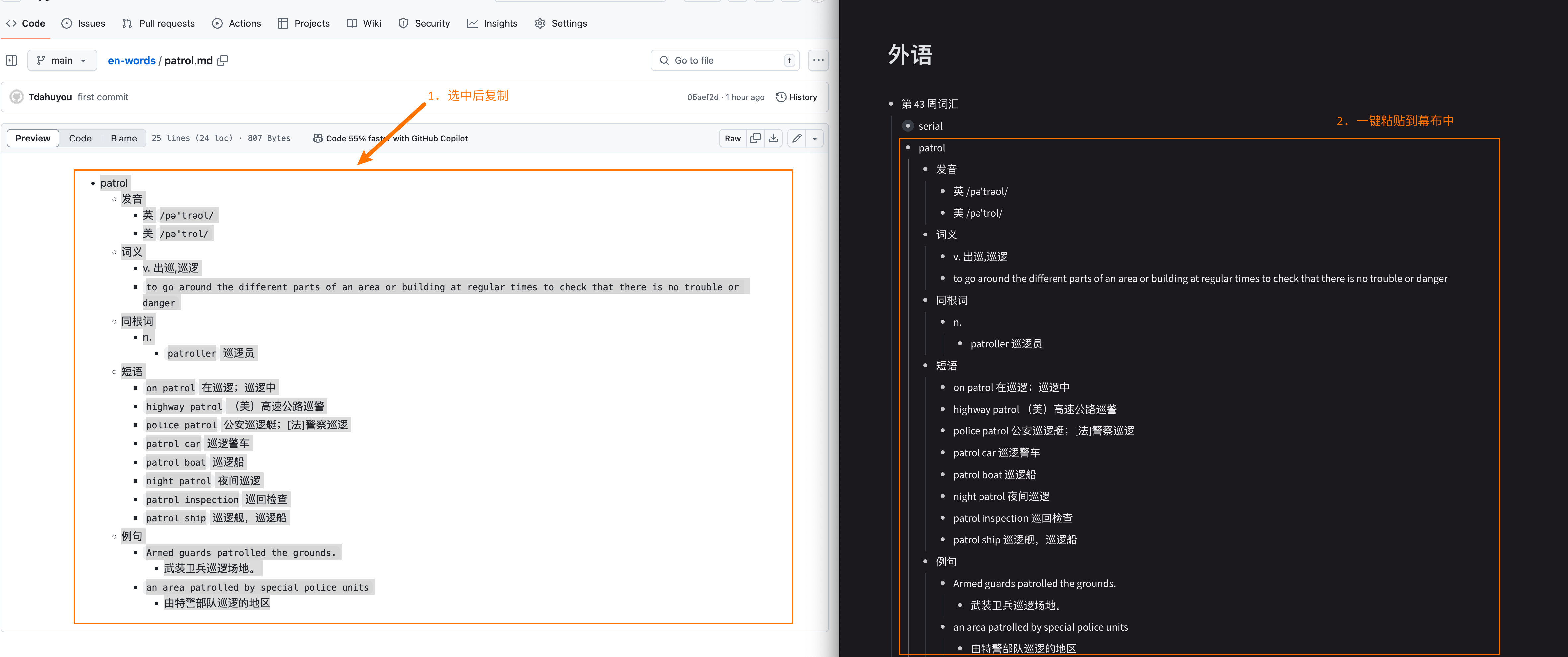The height and width of the screenshot is (657, 1568).
Task: Switch to the Blame view tab
Action: tap(123, 138)
